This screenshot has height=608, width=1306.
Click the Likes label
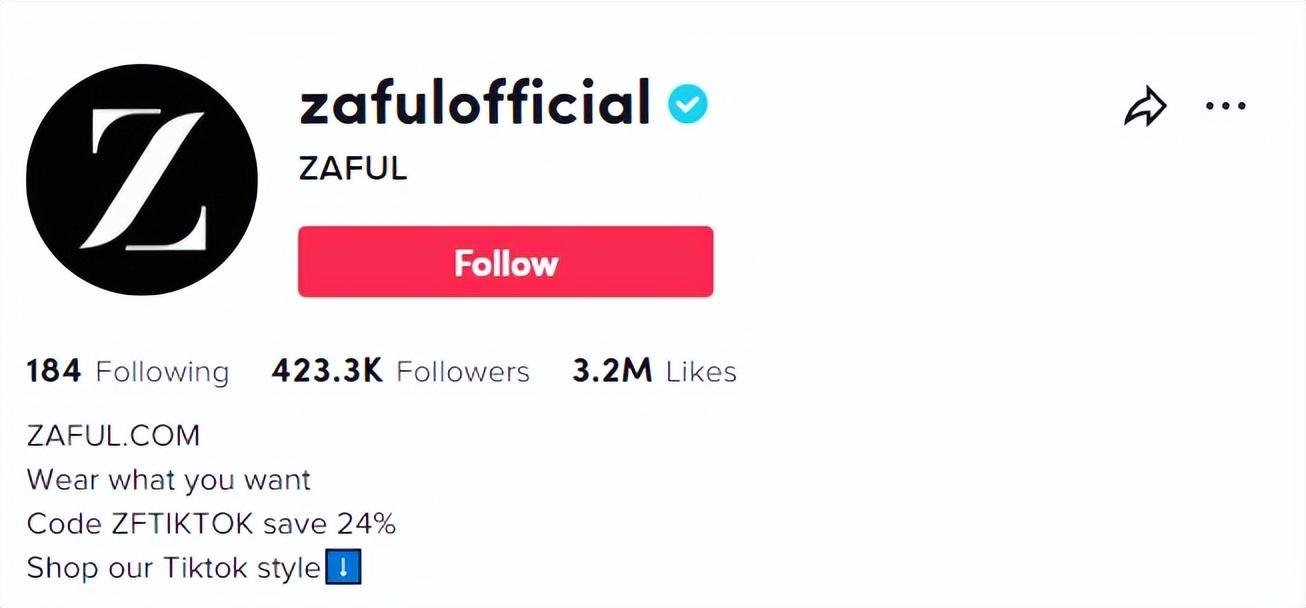[701, 372]
